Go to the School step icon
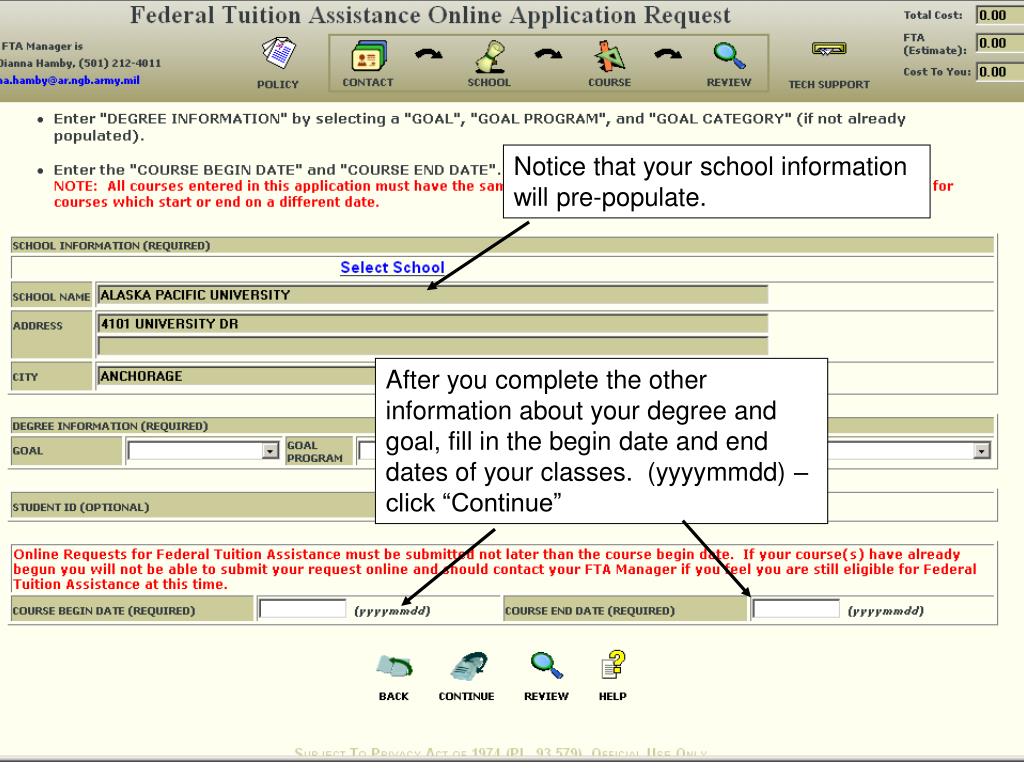1024x768 pixels. click(x=489, y=56)
